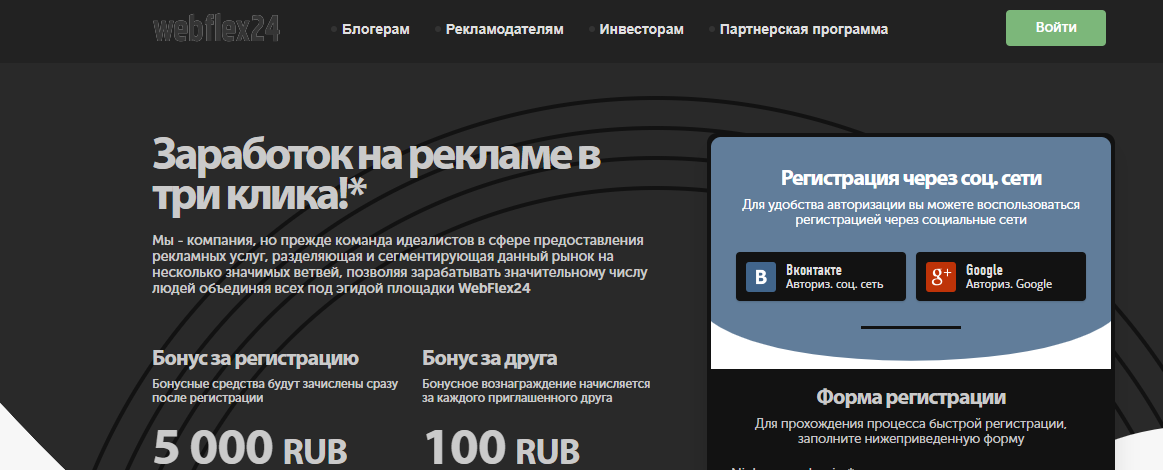The image size is (1163, 470).
Task: Click the heading 'Заработок на рекламе в три клика!*'
Action: pyautogui.click(x=376, y=176)
